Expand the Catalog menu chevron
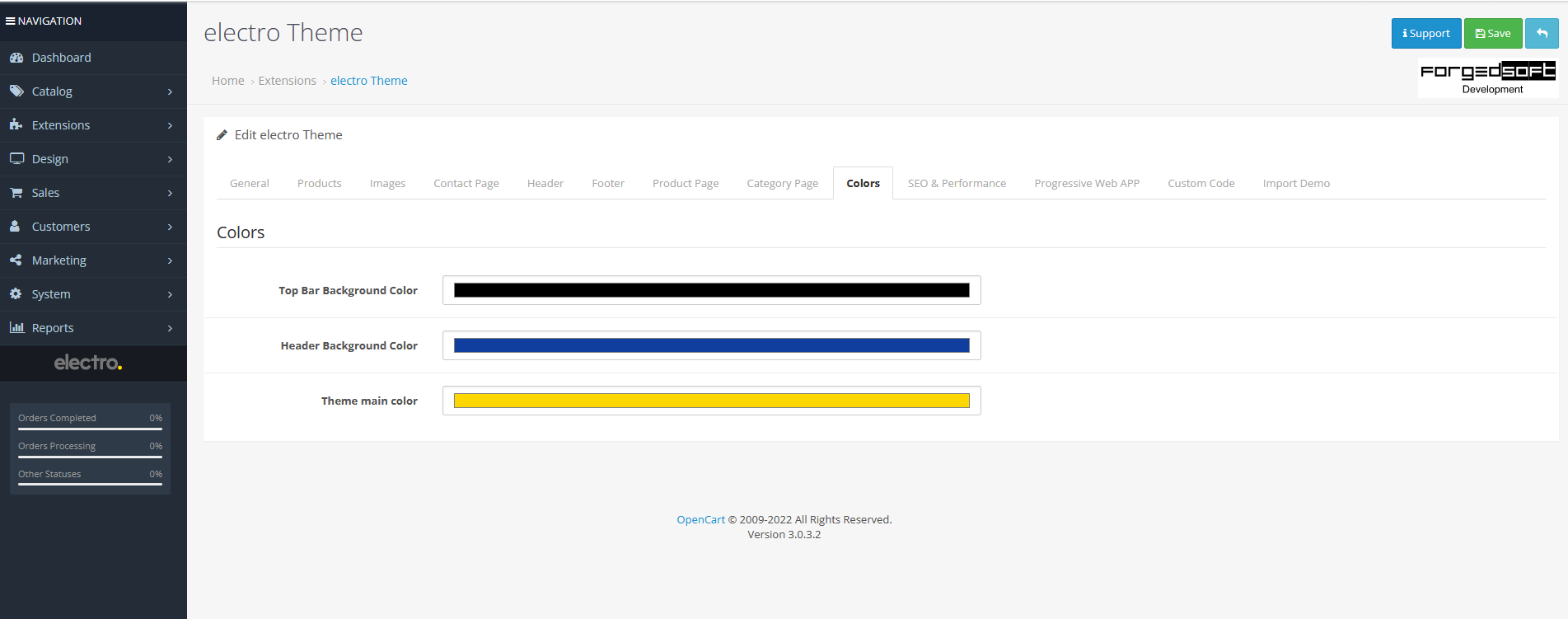The height and width of the screenshot is (619, 1568). pyautogui.click(x=170, y=91)
